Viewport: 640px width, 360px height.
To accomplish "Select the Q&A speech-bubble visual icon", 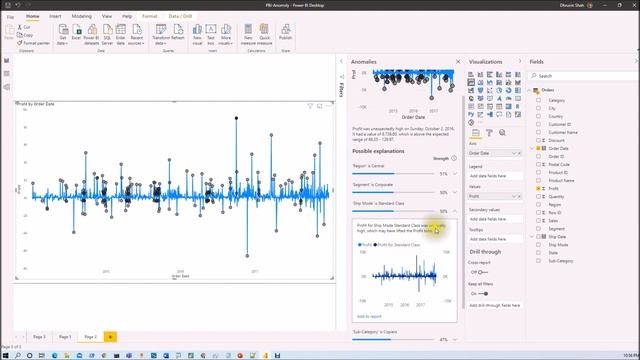I will pyautogui.click(x=499, y=114).
